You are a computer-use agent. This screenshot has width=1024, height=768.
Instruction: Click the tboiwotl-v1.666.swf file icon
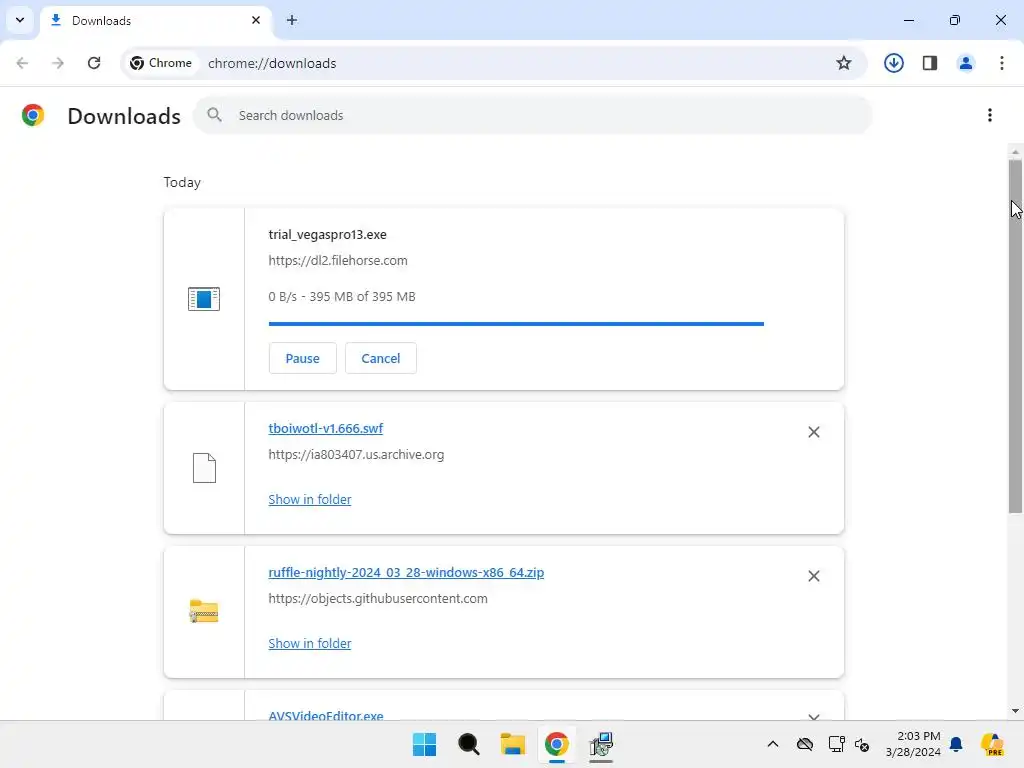pos(204,468)
